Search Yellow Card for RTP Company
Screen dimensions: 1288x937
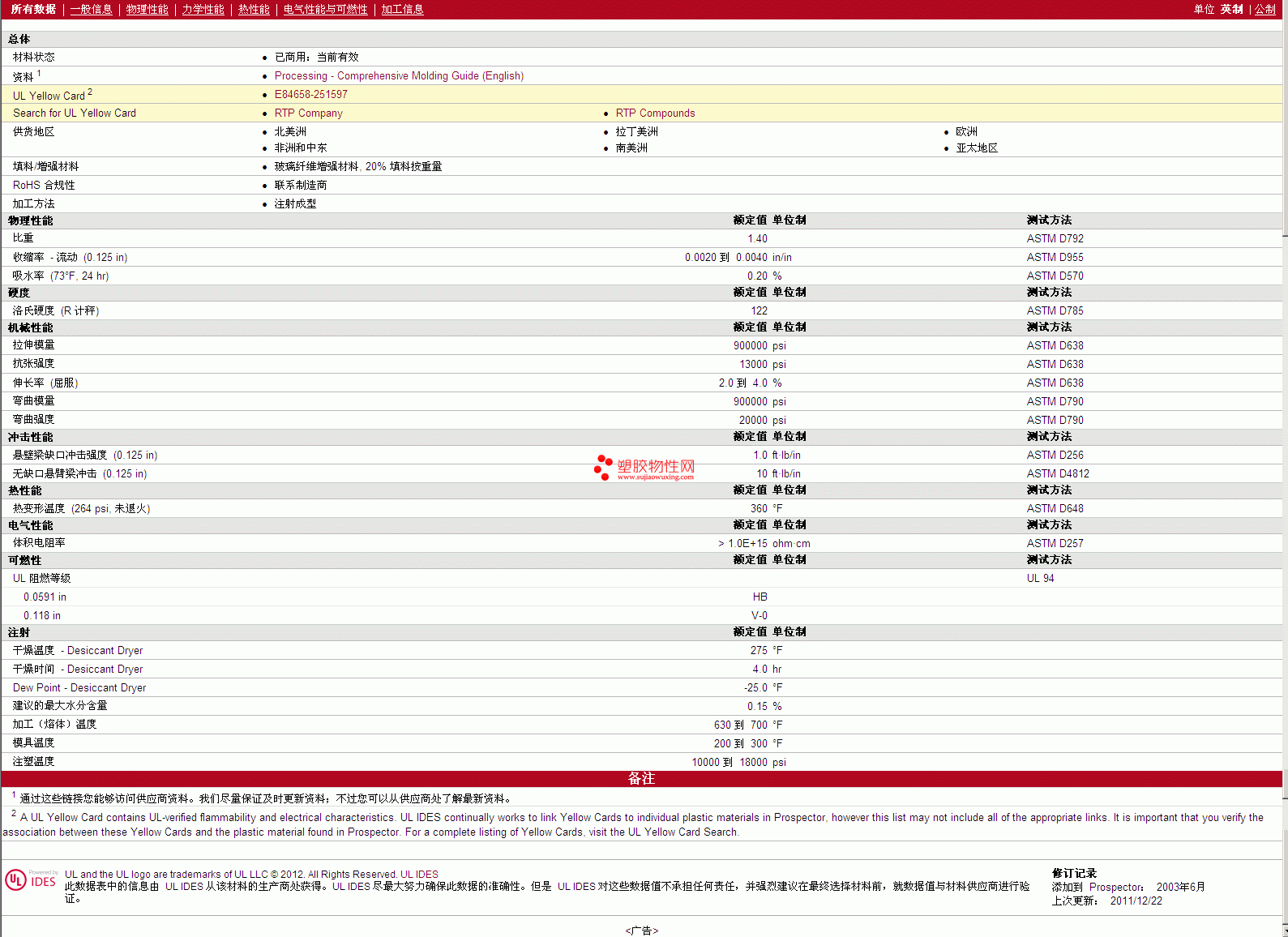[308, 113]
